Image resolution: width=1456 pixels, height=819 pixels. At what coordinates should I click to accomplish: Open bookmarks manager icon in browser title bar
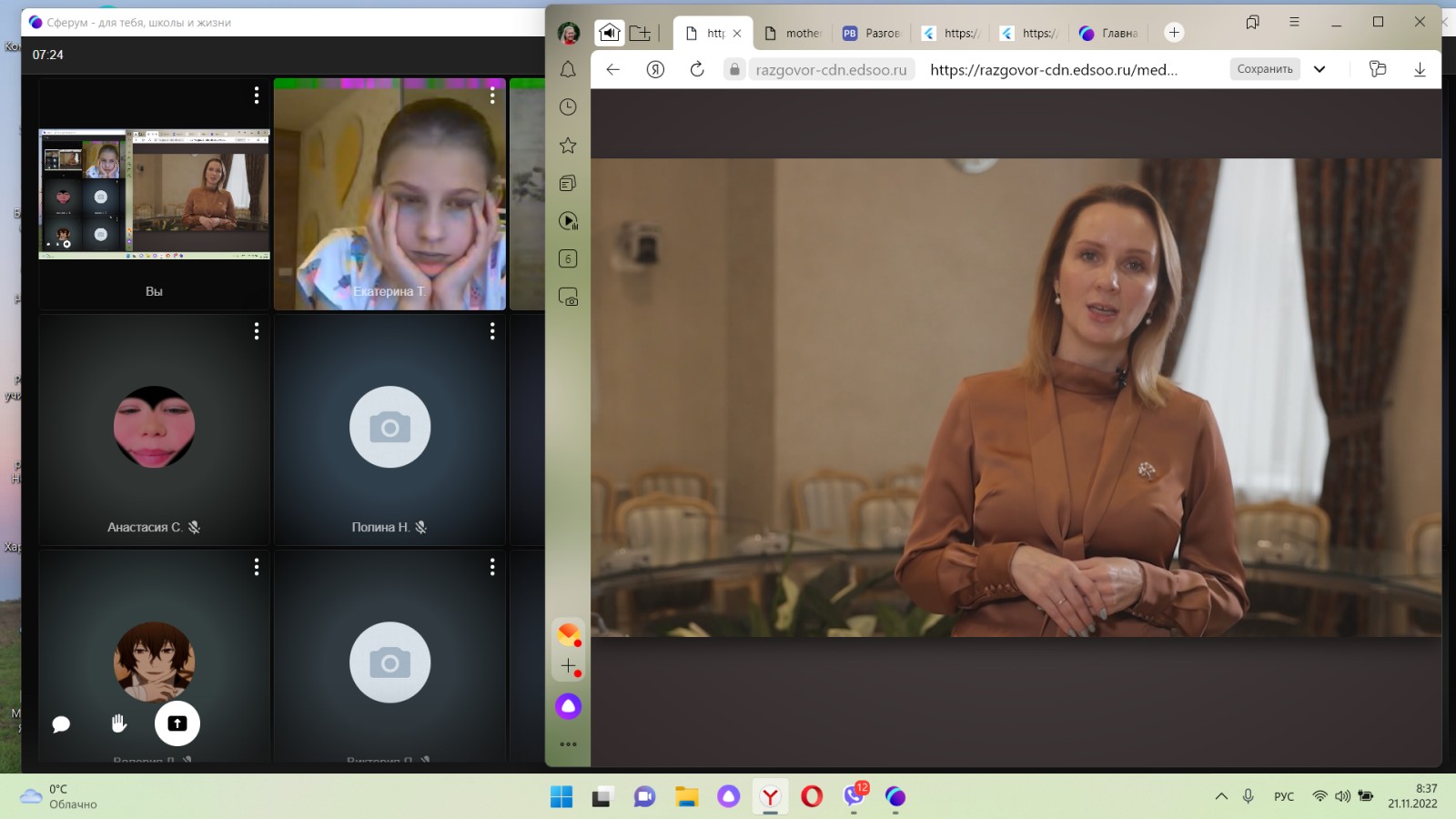click(x=1253, y=22)
